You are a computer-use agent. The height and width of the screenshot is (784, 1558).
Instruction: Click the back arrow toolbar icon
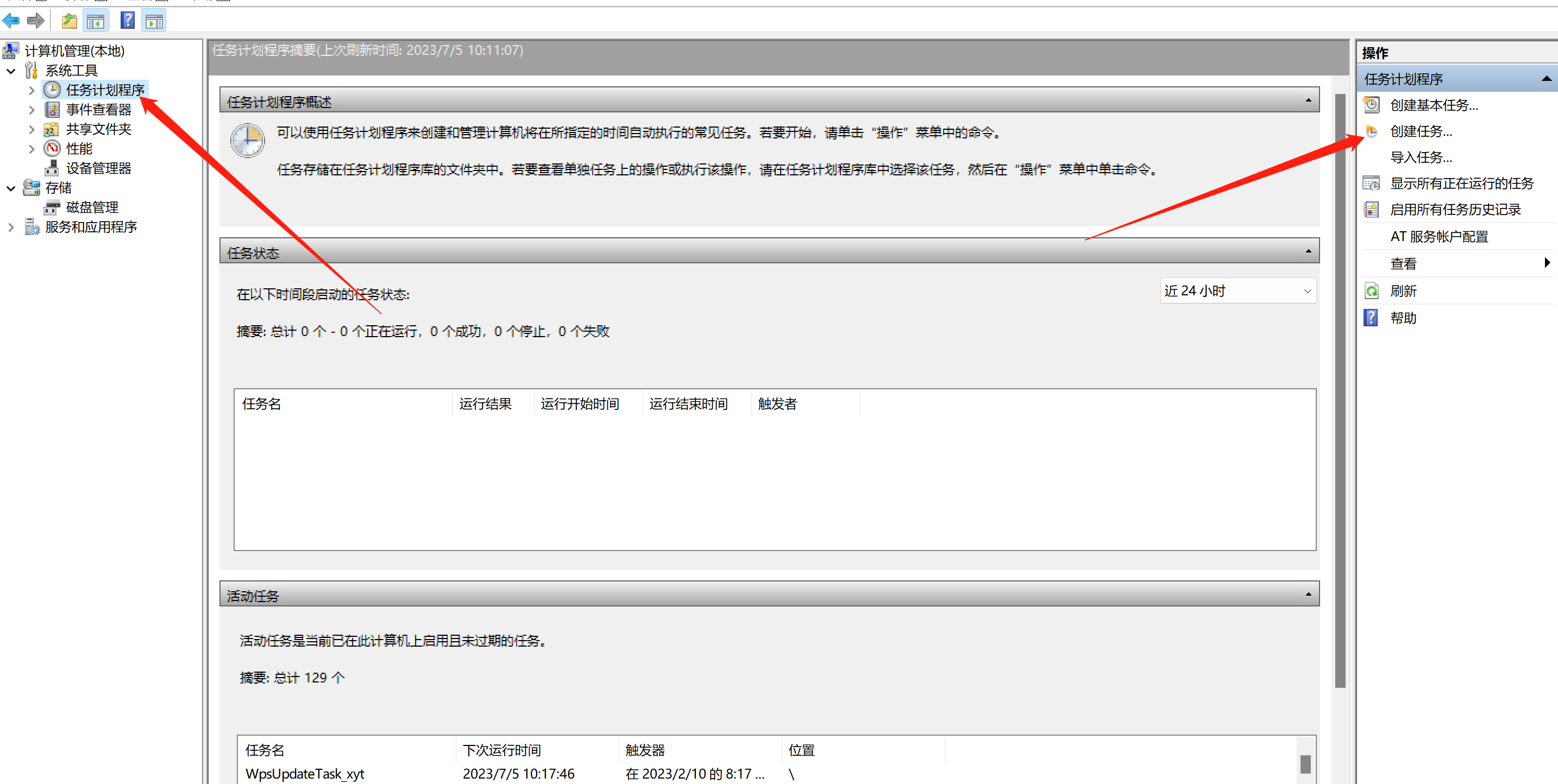point(11,21)
